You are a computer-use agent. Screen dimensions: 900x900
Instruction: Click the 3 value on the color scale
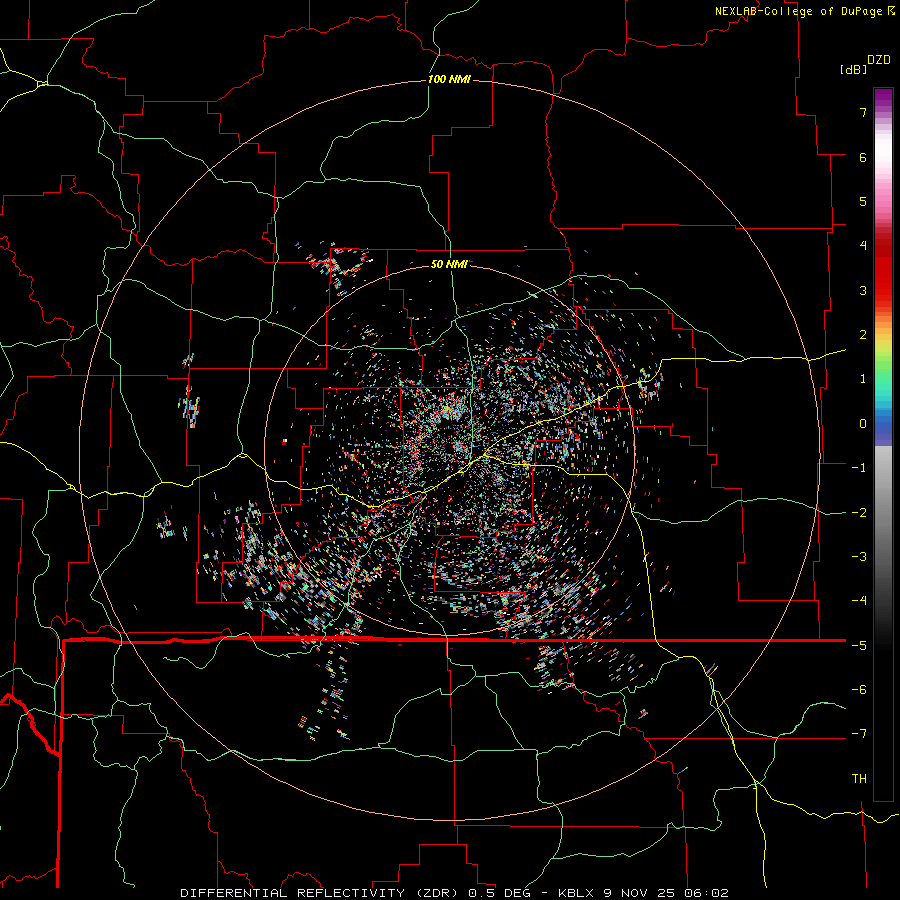(x=863, y=290)
